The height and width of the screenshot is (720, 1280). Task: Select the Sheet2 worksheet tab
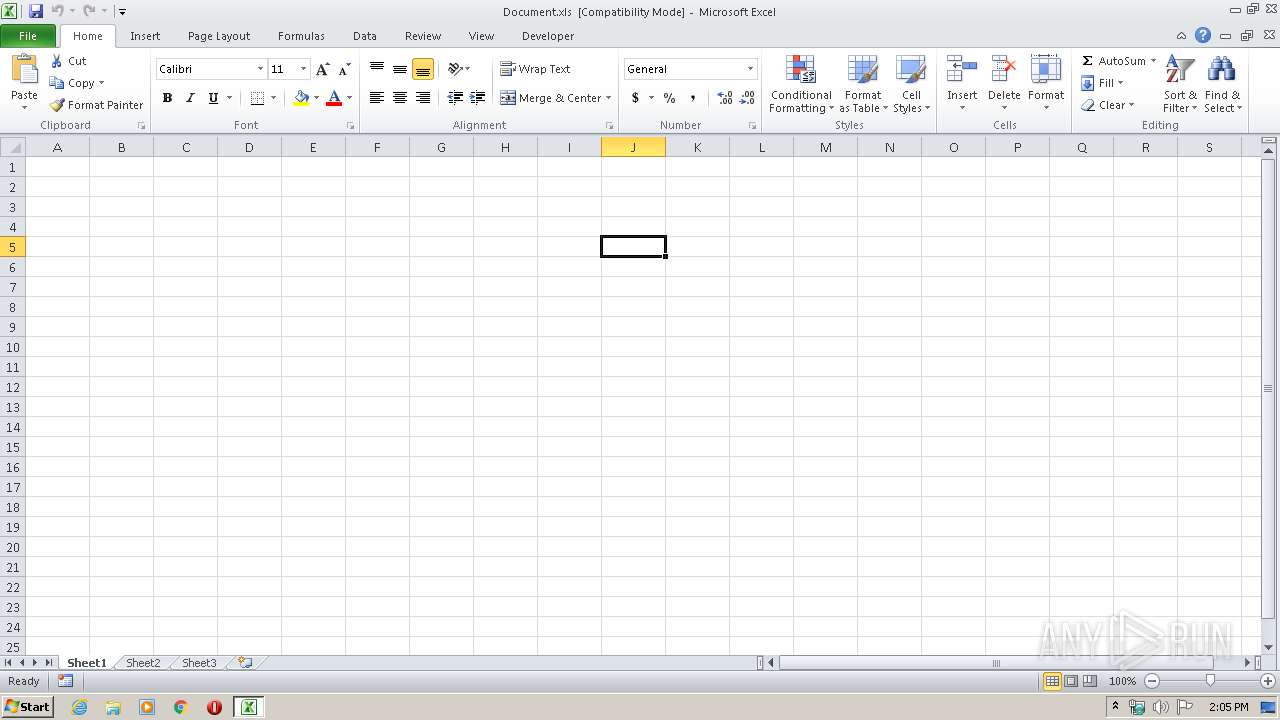tap(143, 663)
